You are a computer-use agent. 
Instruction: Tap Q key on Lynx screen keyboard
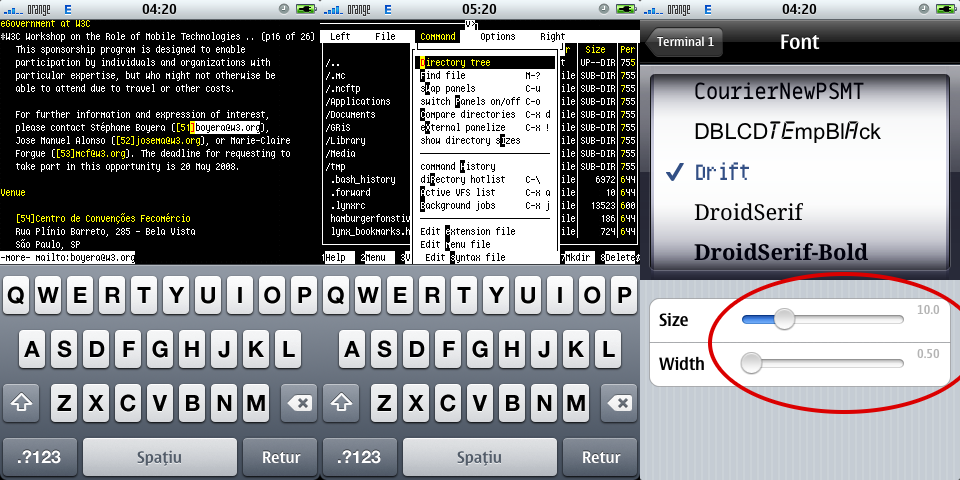[16, 295]
